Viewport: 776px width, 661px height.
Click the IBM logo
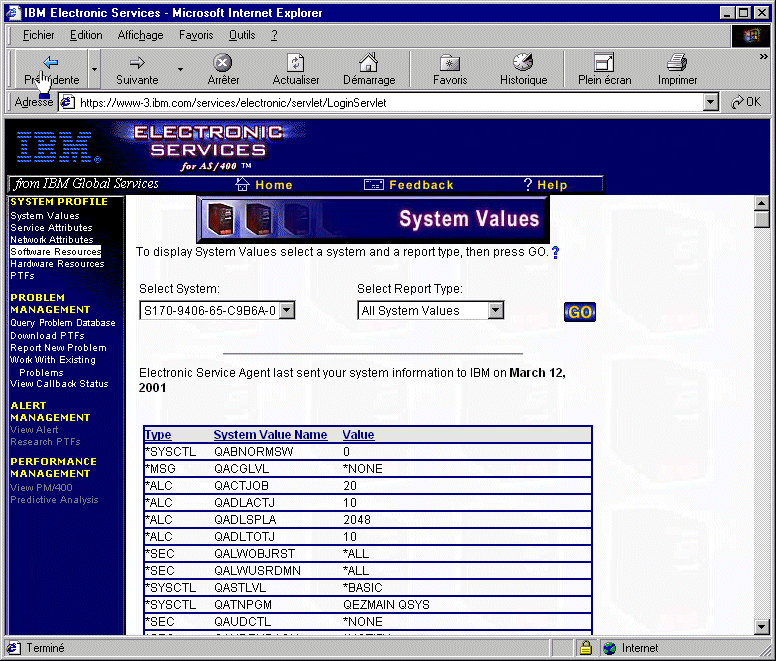click(57, 147)
